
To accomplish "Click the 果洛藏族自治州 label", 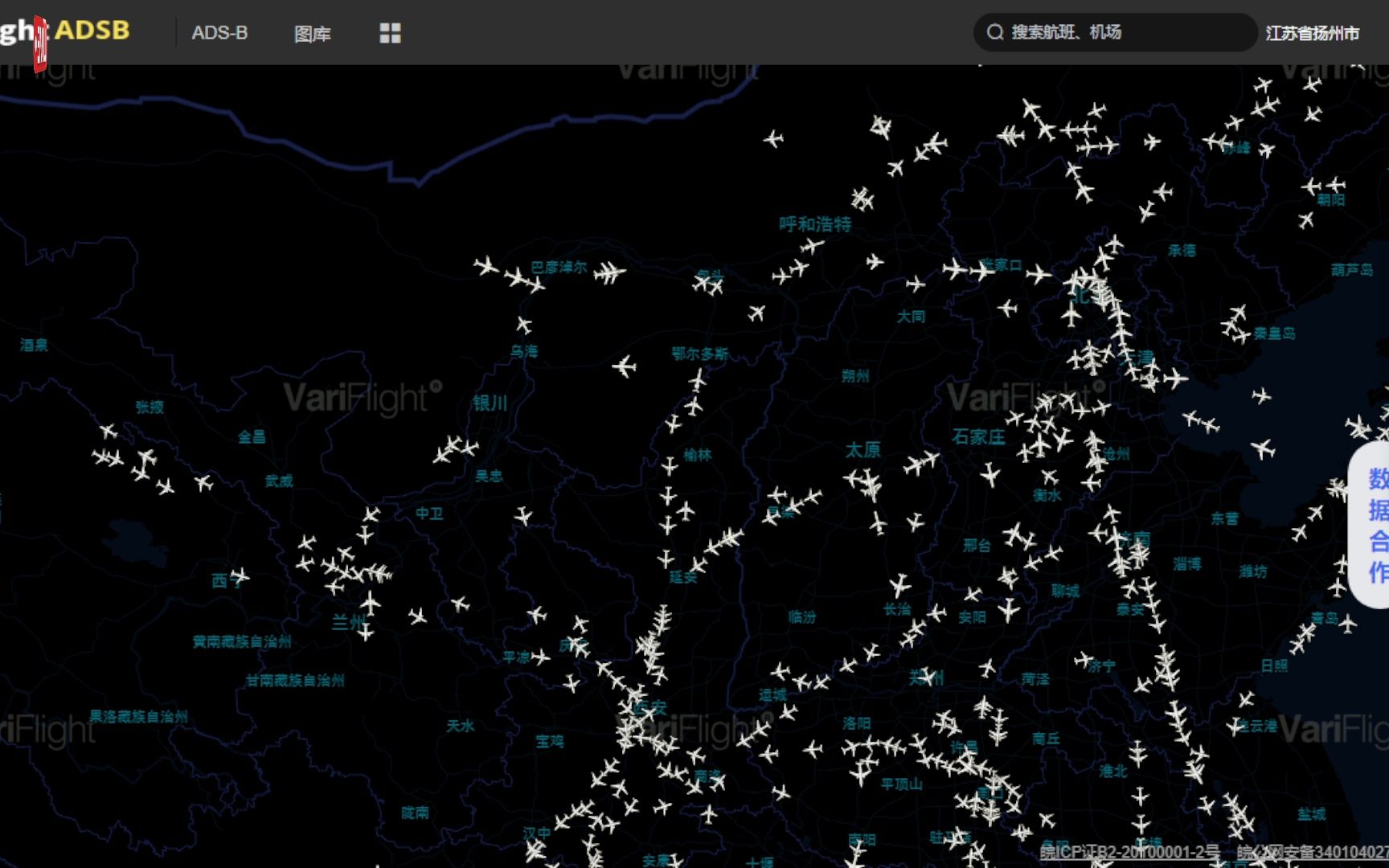I will (x=138, y=716).
